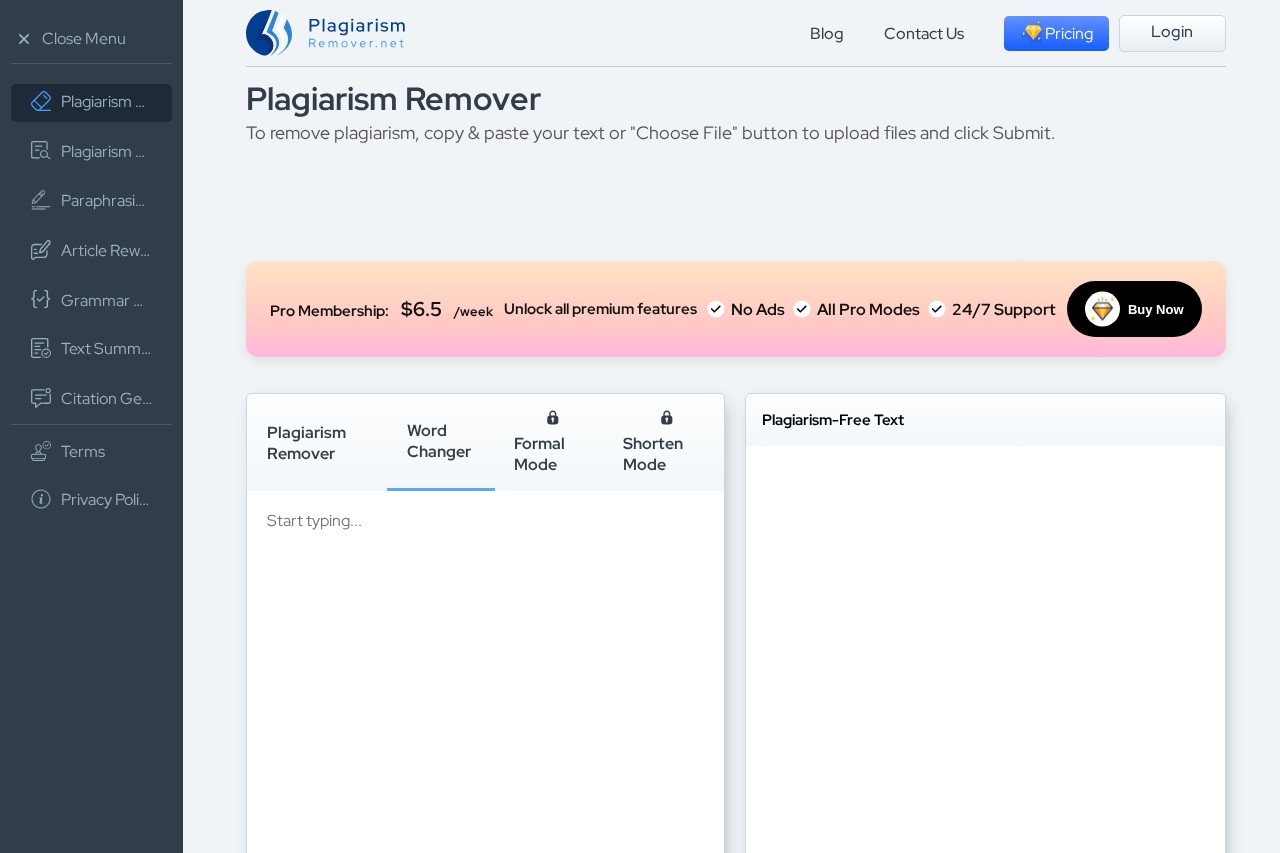
Task: Select the Grammar Checker sidebar icon
Action: coord(41,300)
